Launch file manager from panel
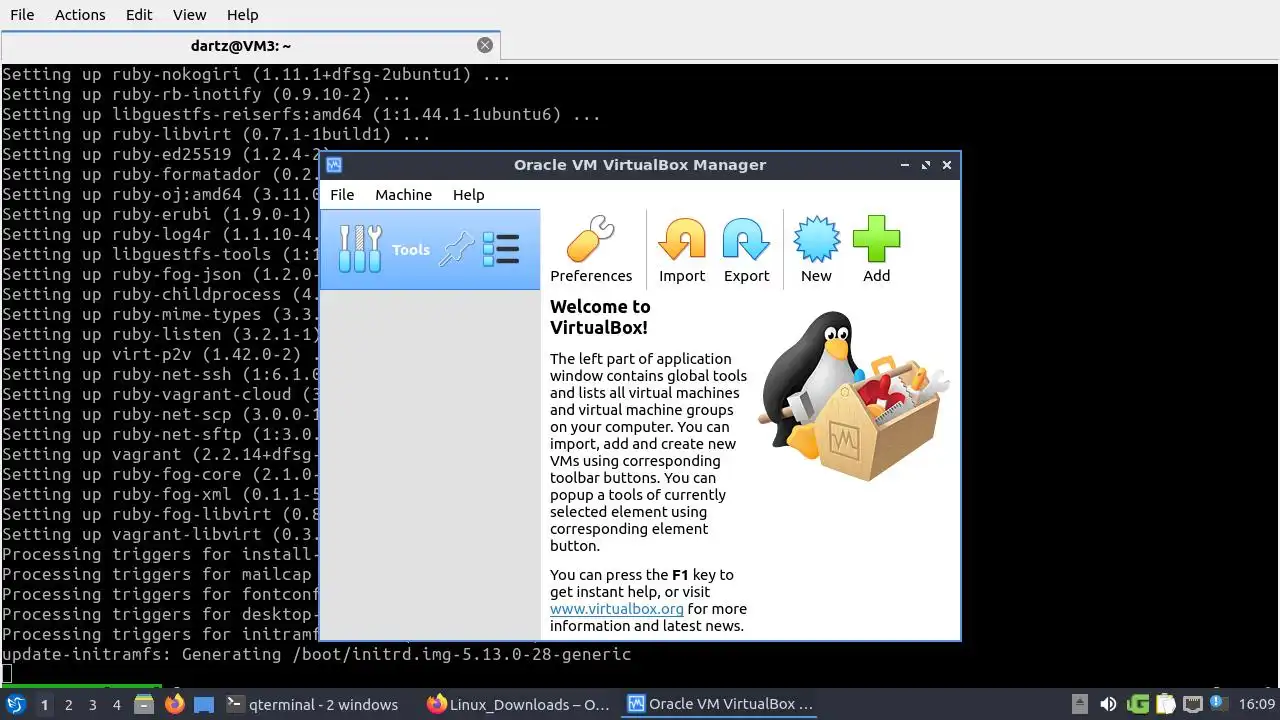Viewport: 1280px width, 720px height. pyautogui.click(x=144, y=704)
